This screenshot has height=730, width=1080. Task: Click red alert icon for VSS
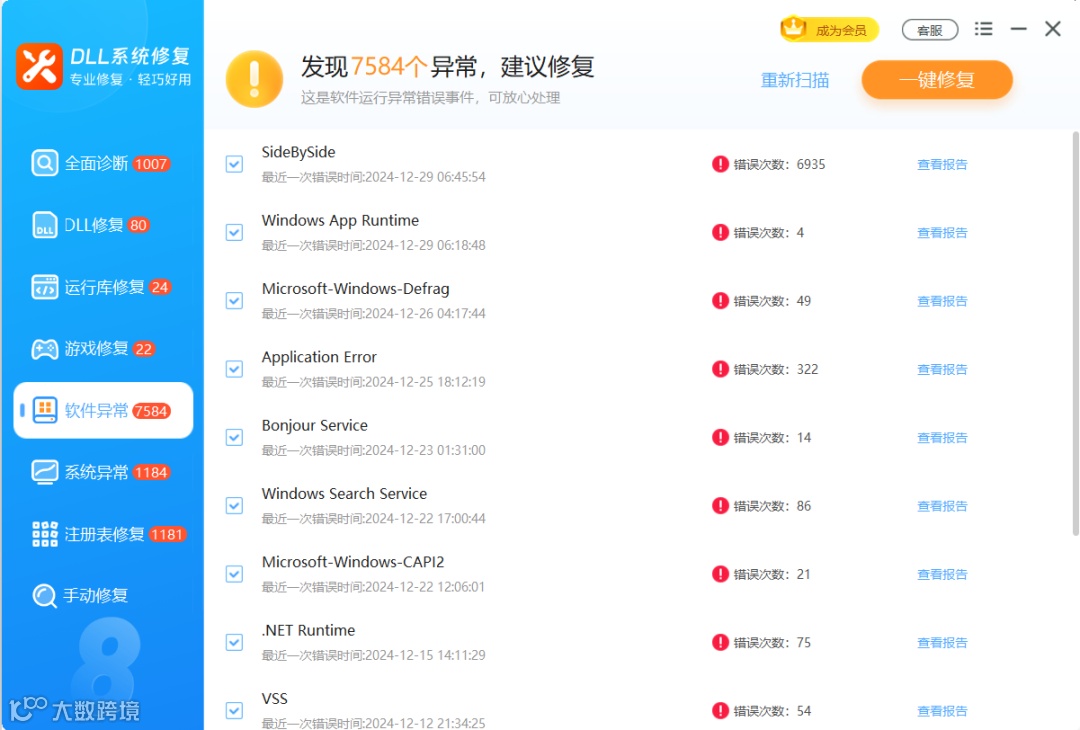(x=720, y=711)
